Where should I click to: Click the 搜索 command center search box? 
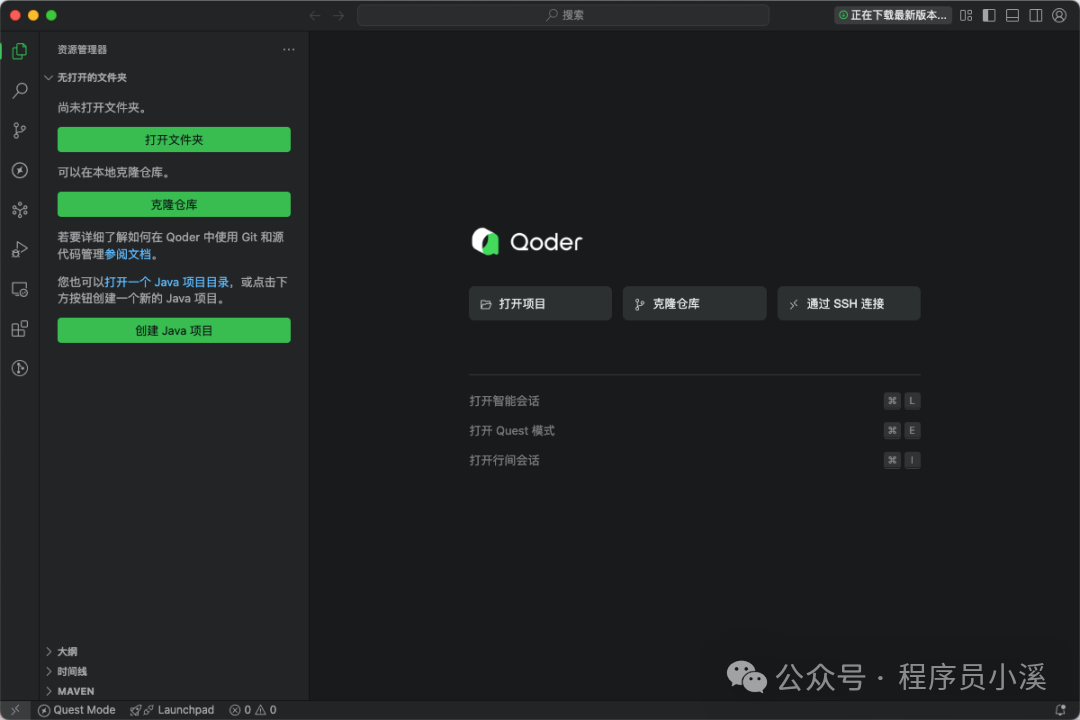coord(563,15)
